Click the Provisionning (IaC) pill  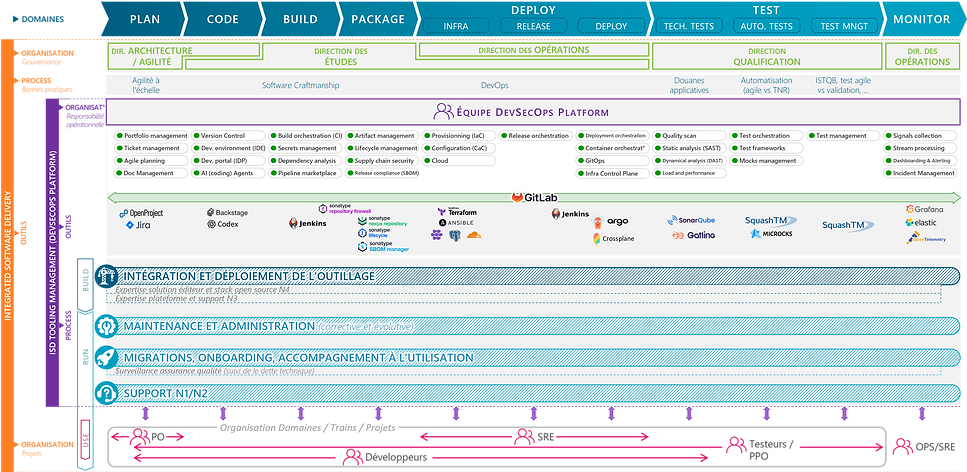[459, 136]
